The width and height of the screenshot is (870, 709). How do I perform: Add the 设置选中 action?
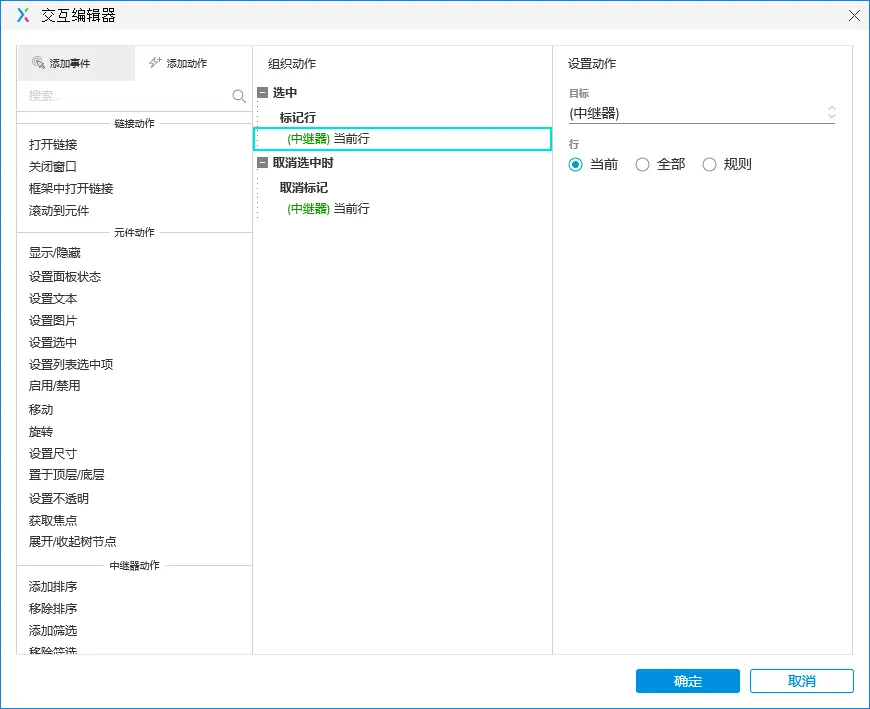pyautogui.click(x=53, y=343)
